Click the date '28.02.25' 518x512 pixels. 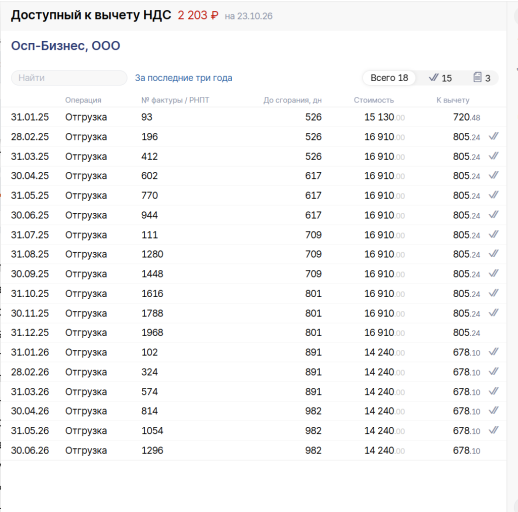coord(30,137)
